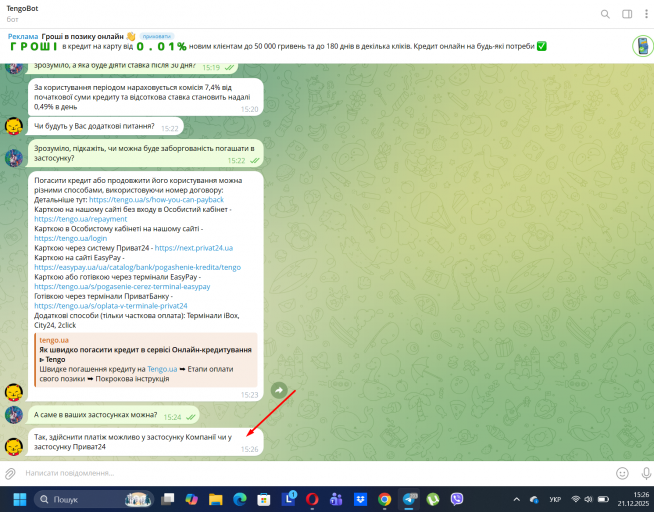Click the volume speaker tray icon
The image size is (654, 512).
(589, 499)
